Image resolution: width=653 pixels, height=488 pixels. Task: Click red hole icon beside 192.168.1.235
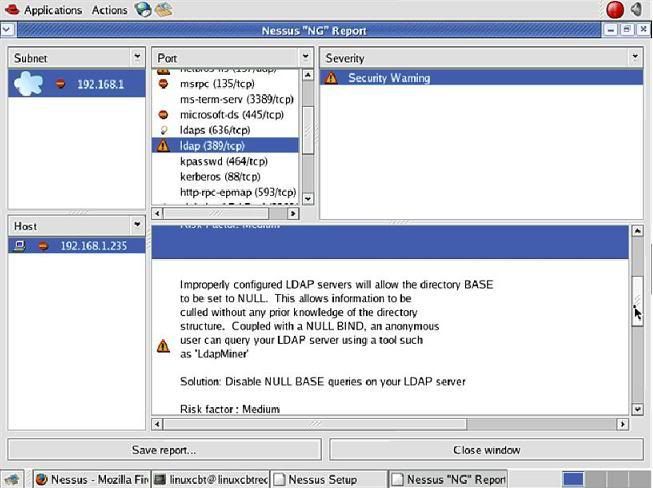pos(43,246)
